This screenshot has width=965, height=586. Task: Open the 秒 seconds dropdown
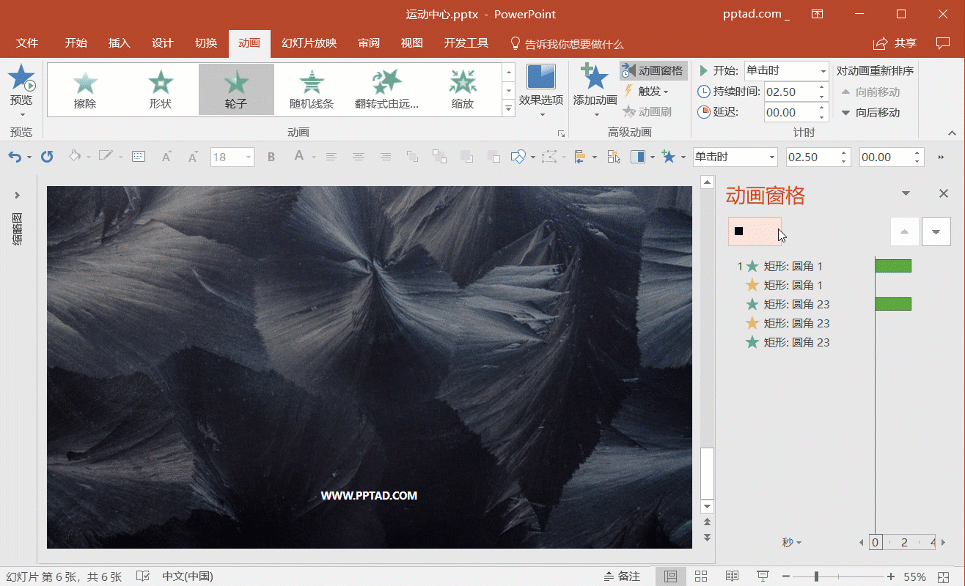coord(792,542)
